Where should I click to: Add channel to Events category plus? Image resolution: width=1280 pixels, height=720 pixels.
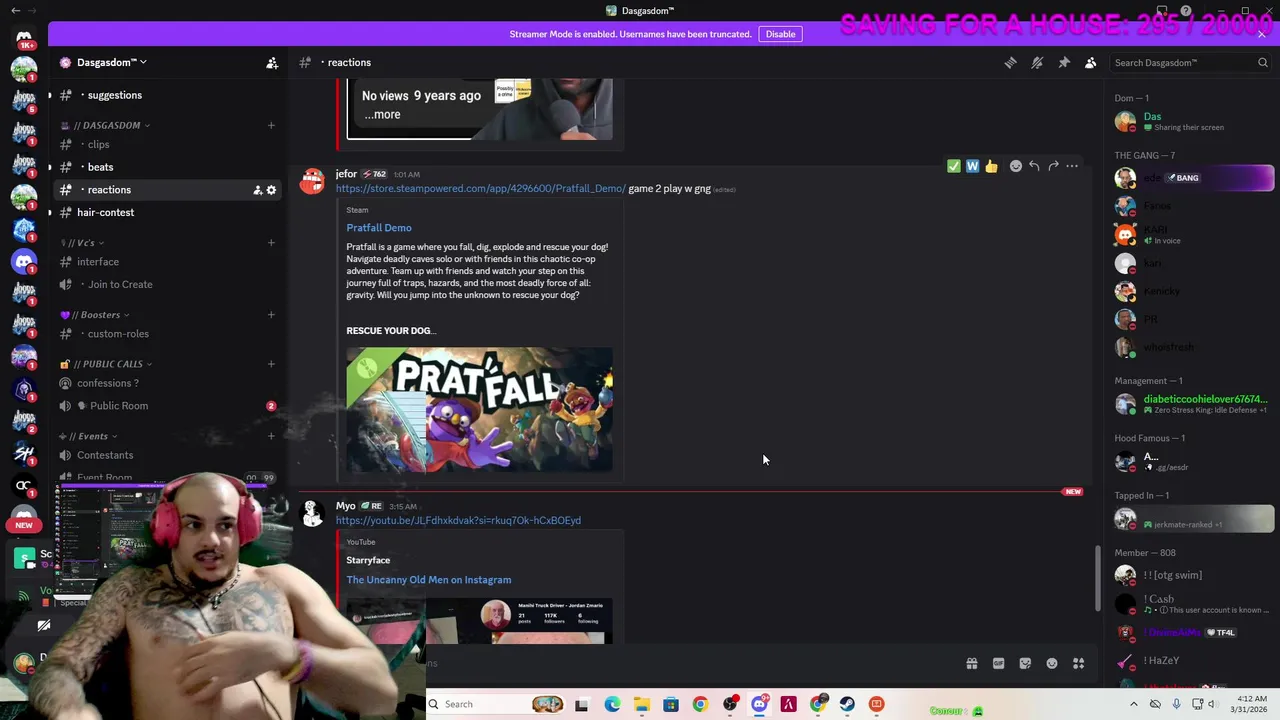pos(271,436)
